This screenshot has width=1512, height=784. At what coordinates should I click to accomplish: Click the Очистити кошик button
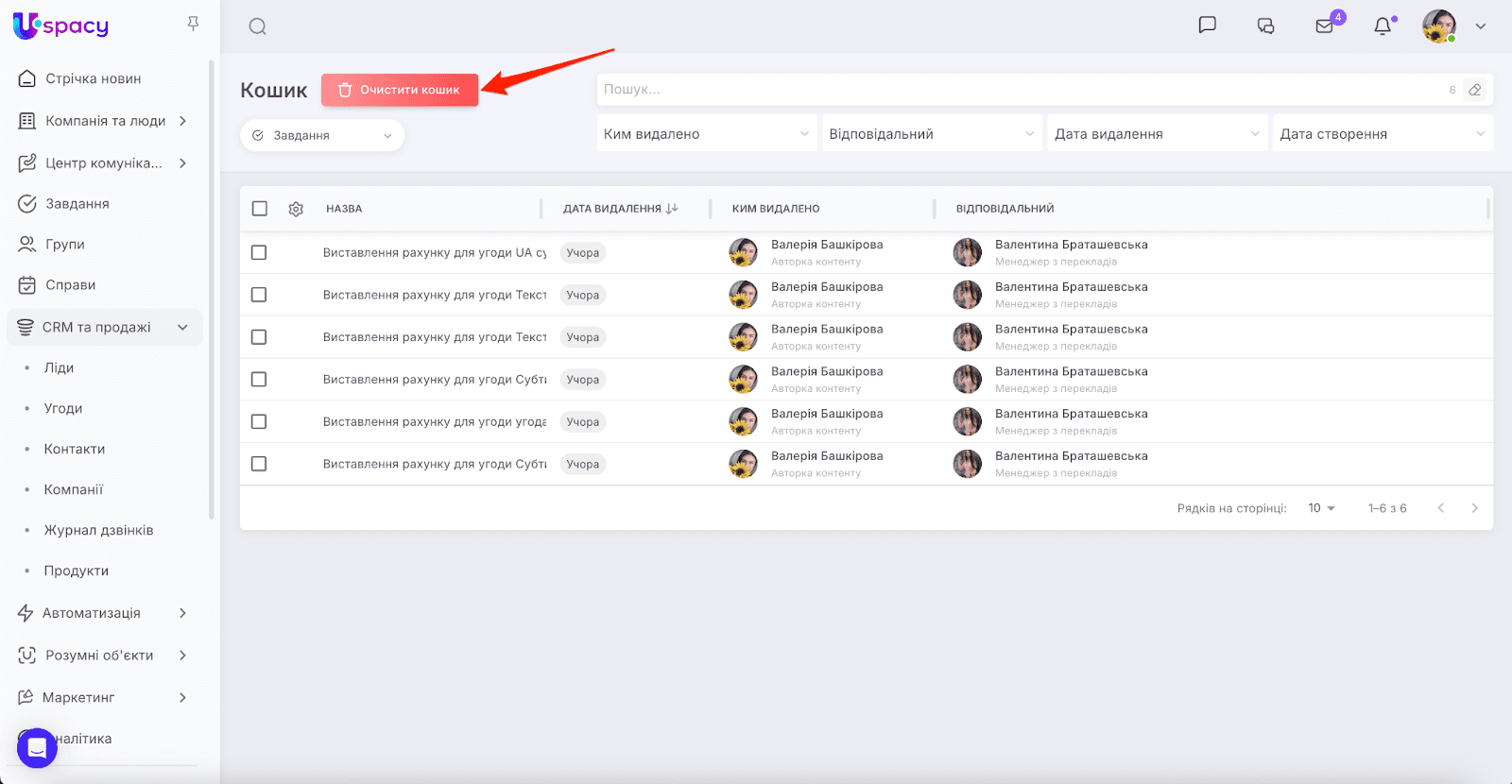pyautogui.click(x=400, y=90)
